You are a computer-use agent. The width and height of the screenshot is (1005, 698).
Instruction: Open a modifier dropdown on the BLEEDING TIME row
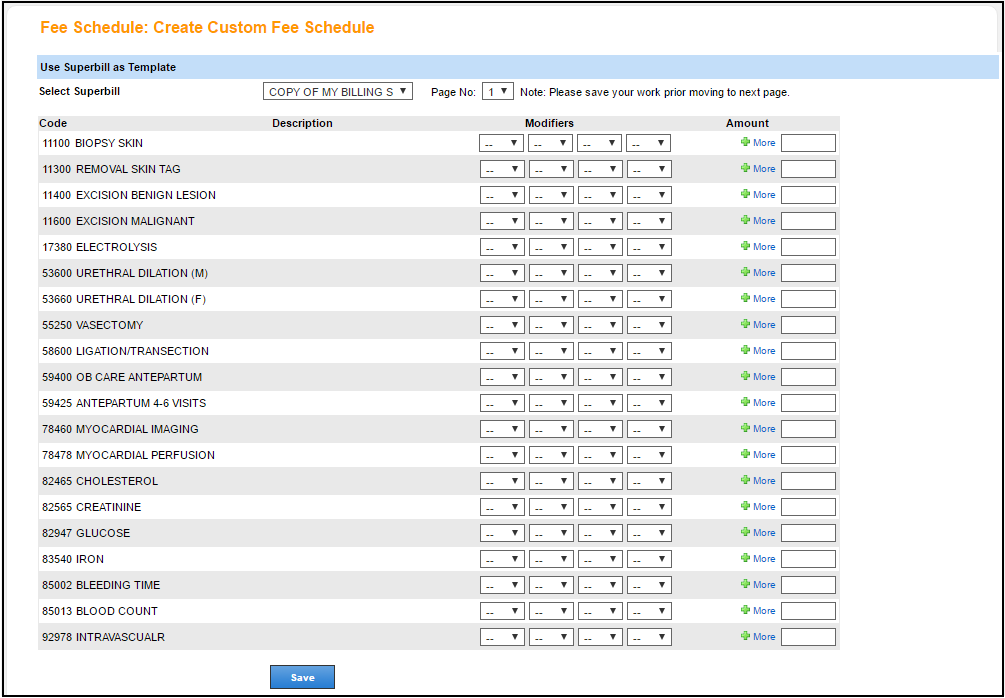coord(502,584)
